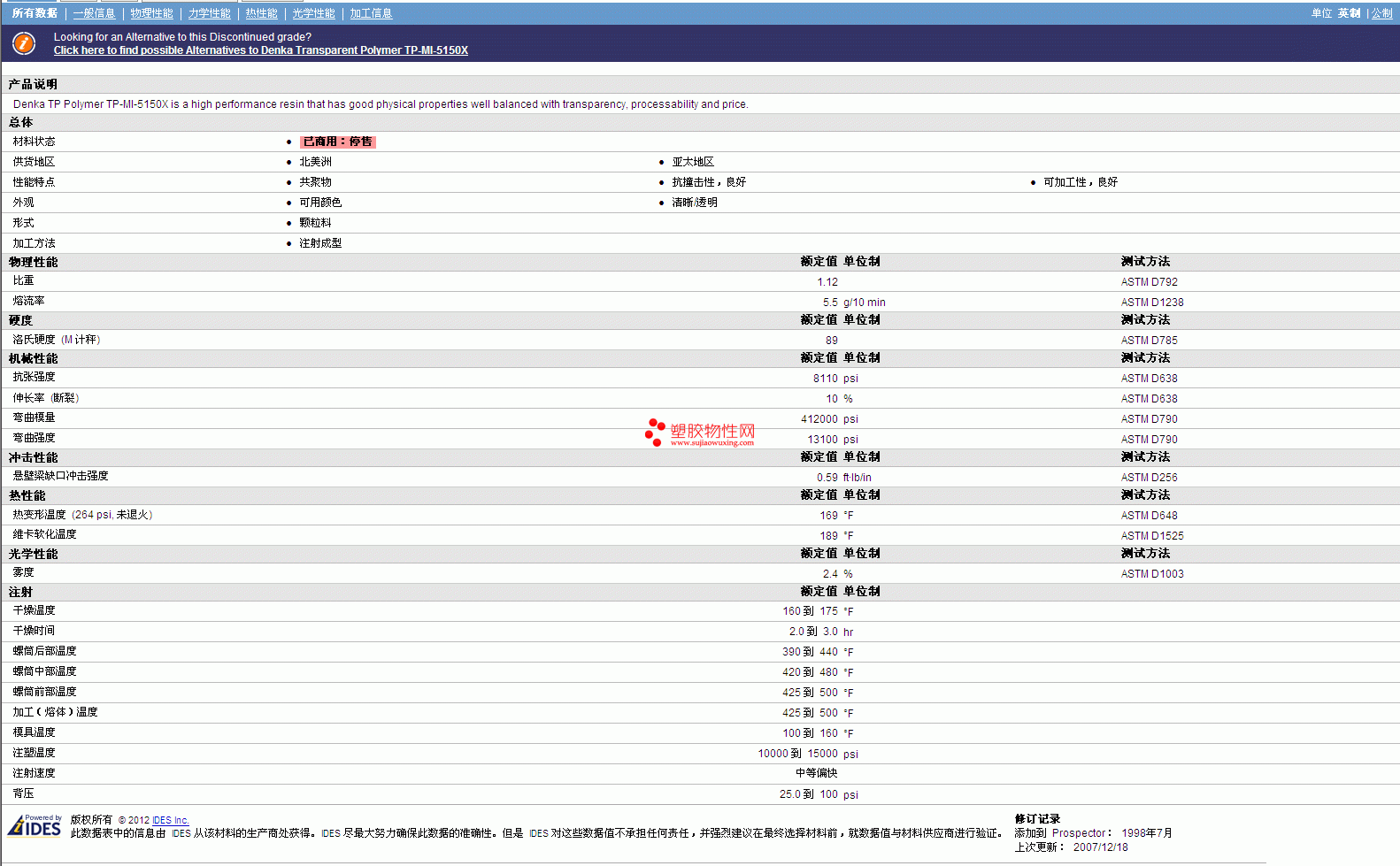
Task: Switch units to 公制
Action: click(1381, 13)
